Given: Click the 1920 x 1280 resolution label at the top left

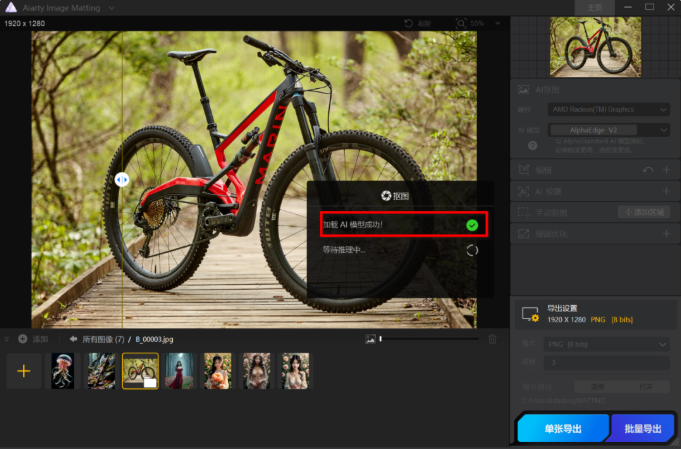Looking at the screenshot, I should pos(24,23).
